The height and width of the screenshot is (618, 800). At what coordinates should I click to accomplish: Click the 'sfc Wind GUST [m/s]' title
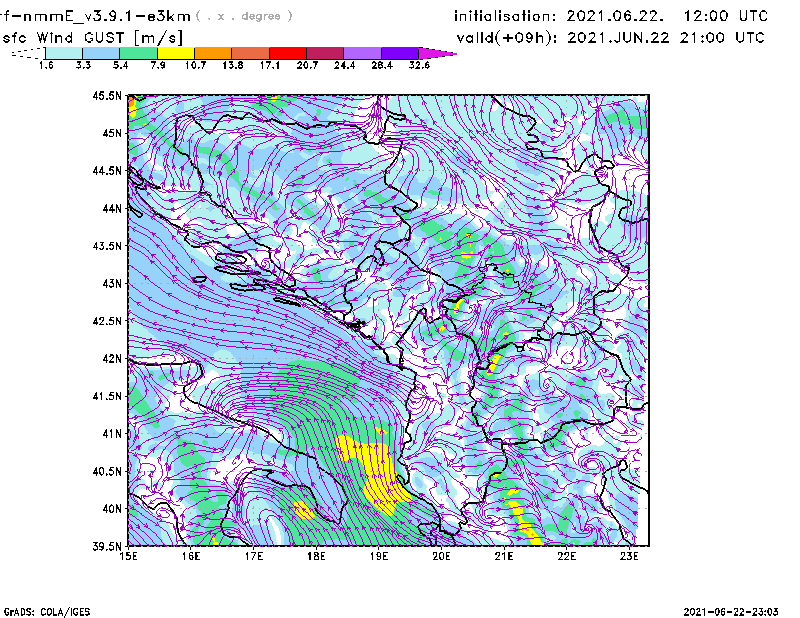92,38
